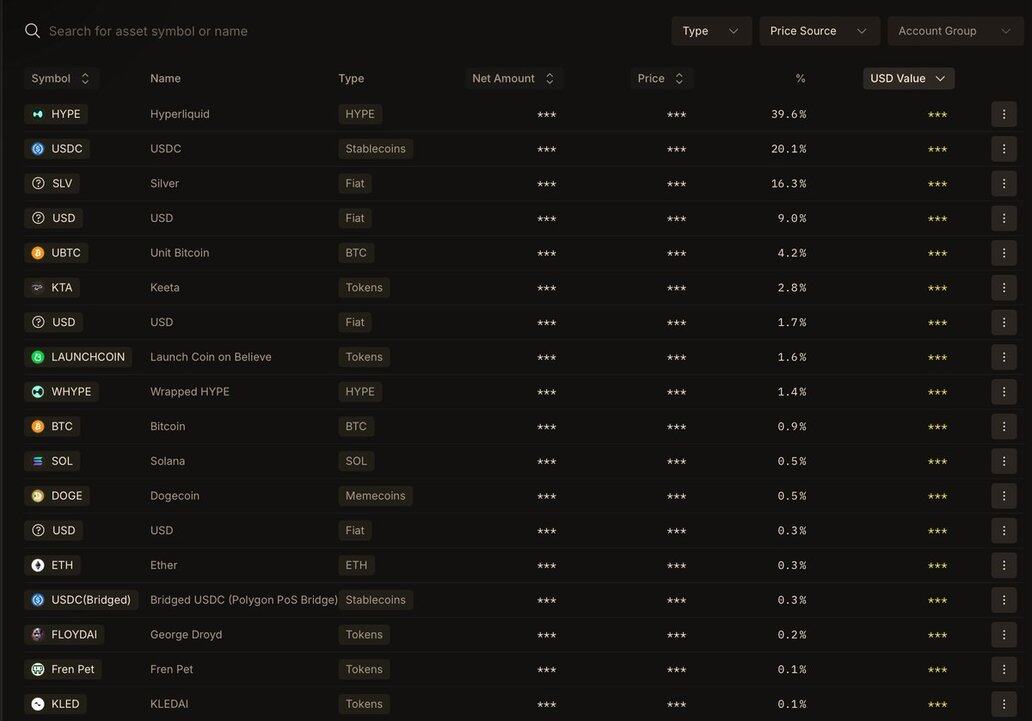This screenshot has height=721, width=1032.
Task: Click the FLOYDAI avatar icon
Action: coord(38,635)
